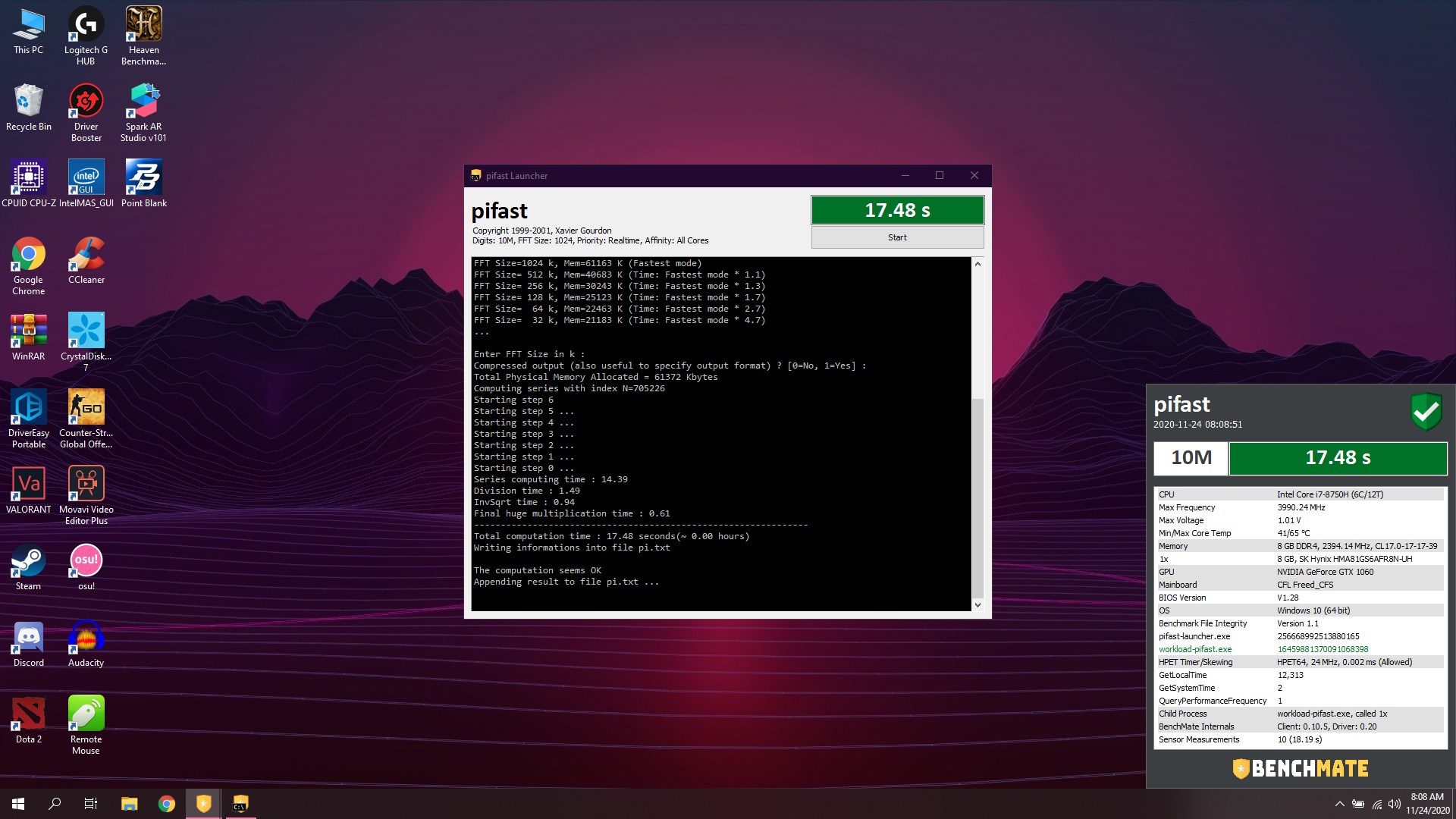Viewport: 1456px width, 819px height.
Task: Click the Start button in pifast Launcher
Action: click(897, 237)
